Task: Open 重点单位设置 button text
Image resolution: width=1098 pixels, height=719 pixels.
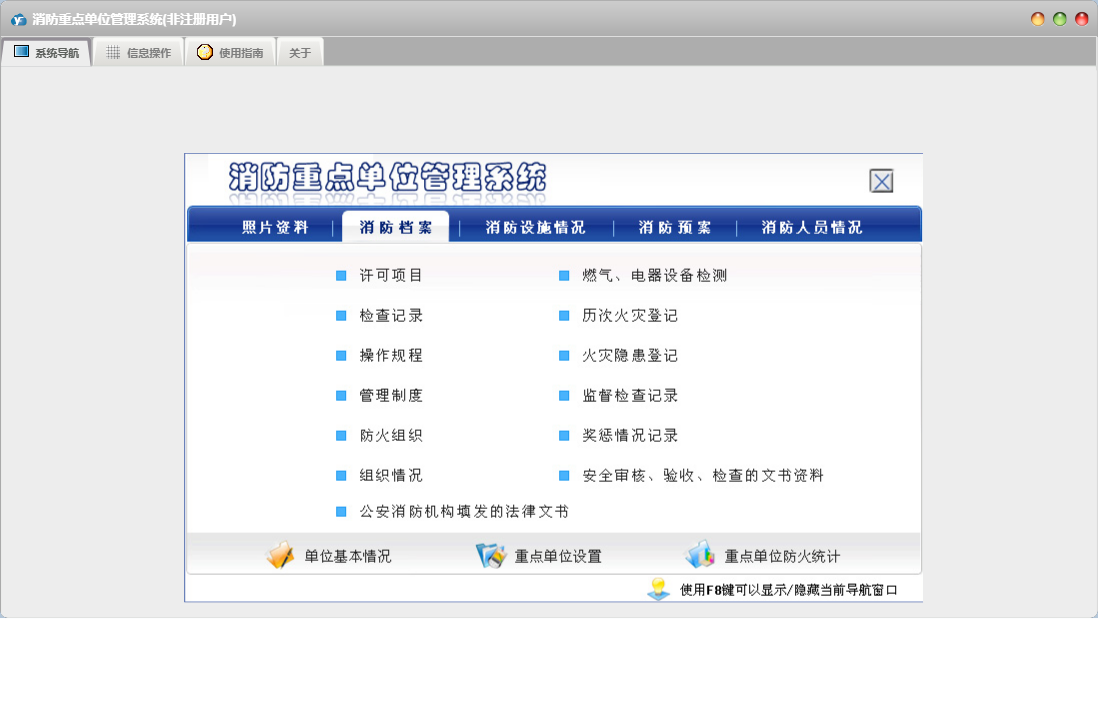Action: (558, 557)
